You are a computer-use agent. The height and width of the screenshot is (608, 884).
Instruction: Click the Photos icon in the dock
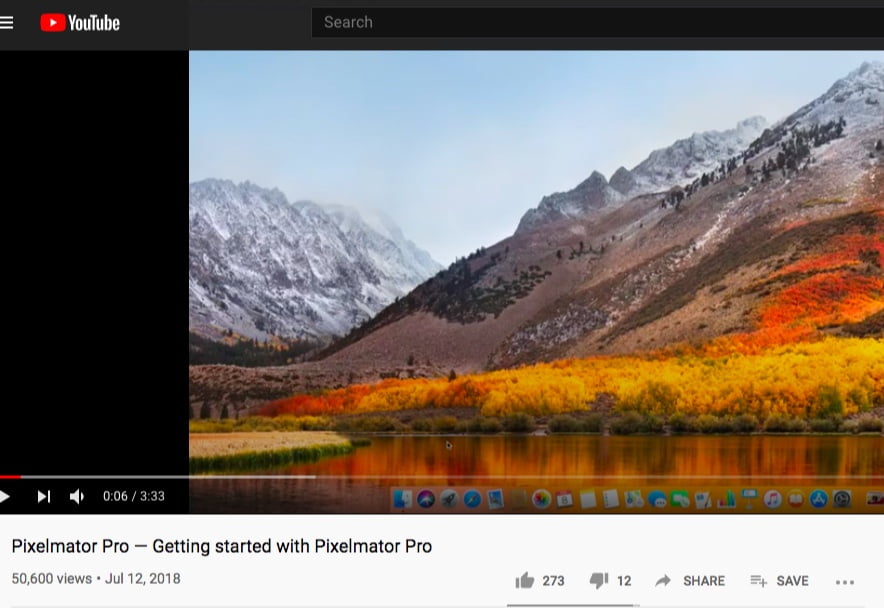coord(541,498)
